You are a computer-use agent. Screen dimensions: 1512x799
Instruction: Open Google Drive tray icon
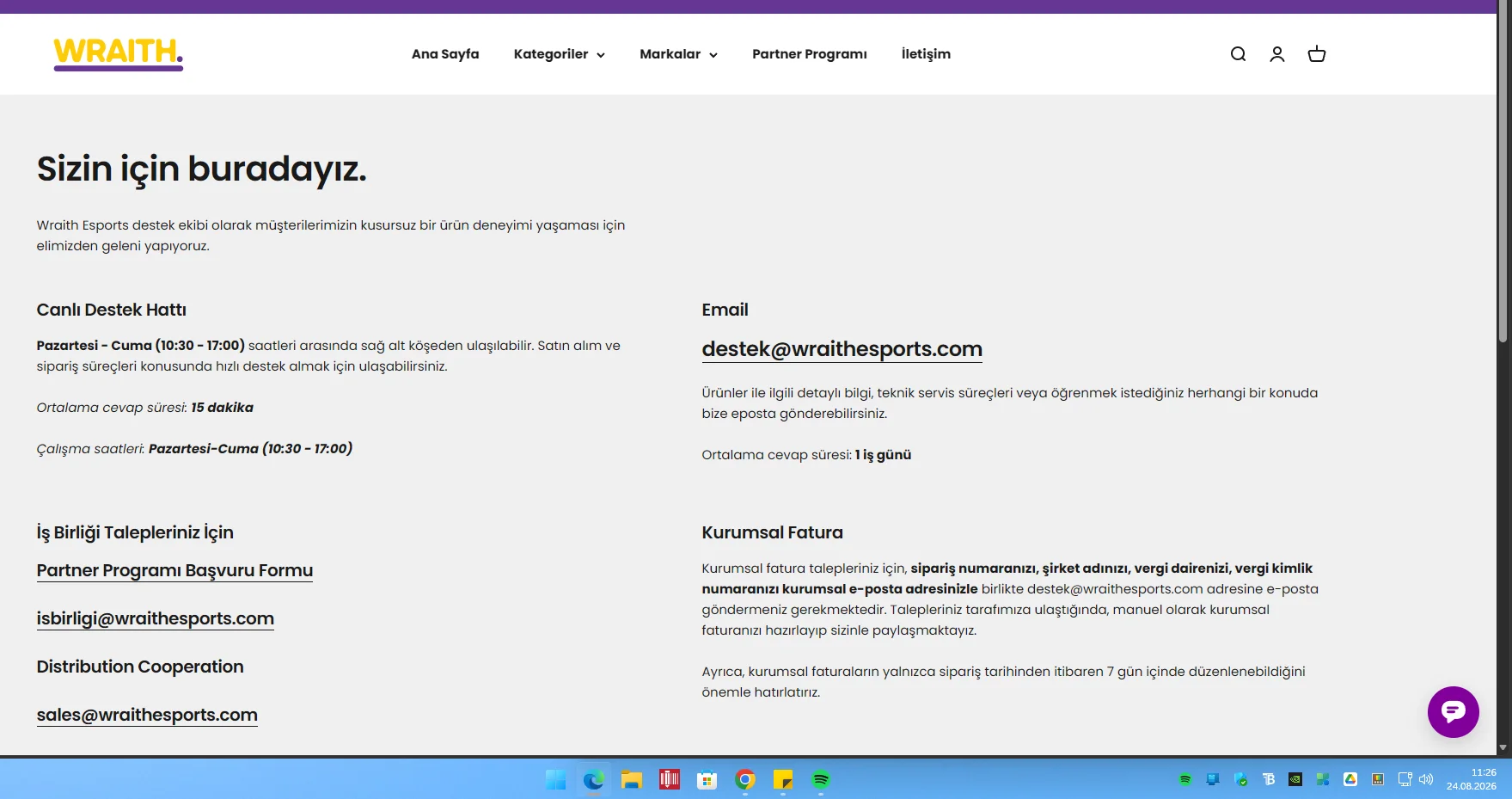tap(1350, 779)
